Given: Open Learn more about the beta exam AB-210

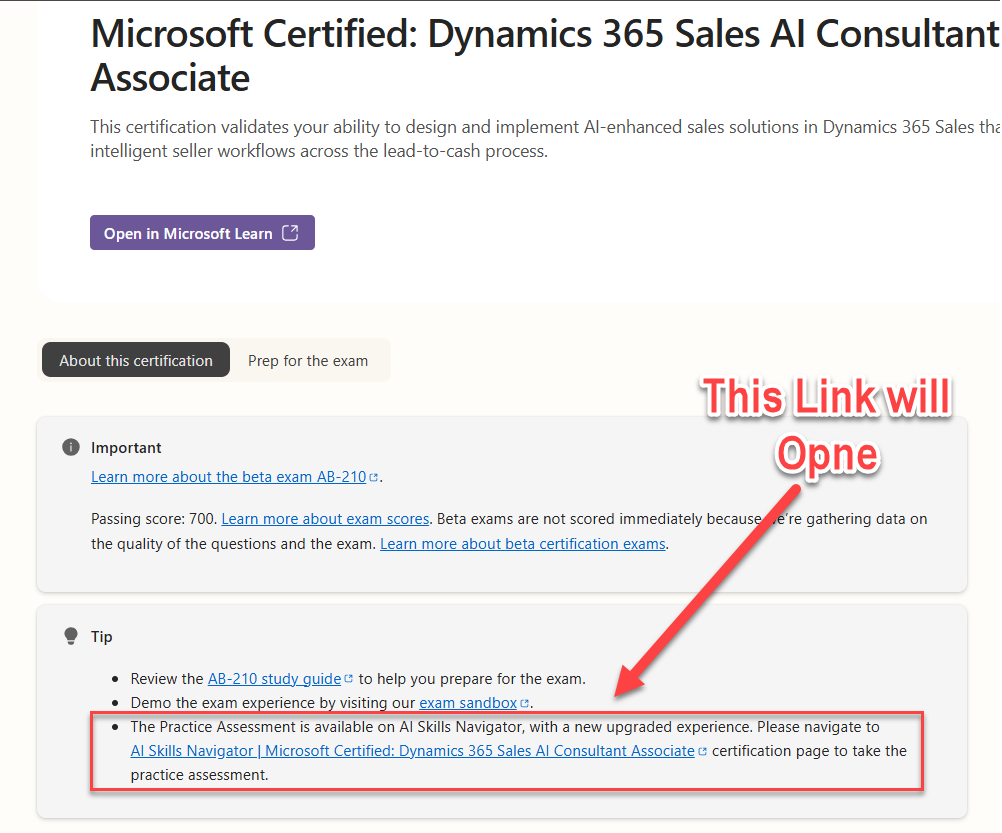Looking at the screenshot, I should [x=229, y=477].
